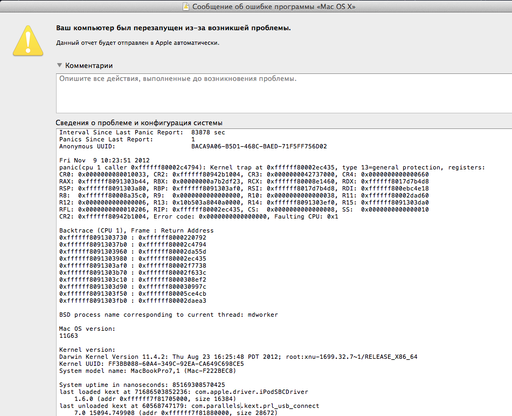Click the Kernel UUID line in report
The image size is (512, 416).
[151, 364]
